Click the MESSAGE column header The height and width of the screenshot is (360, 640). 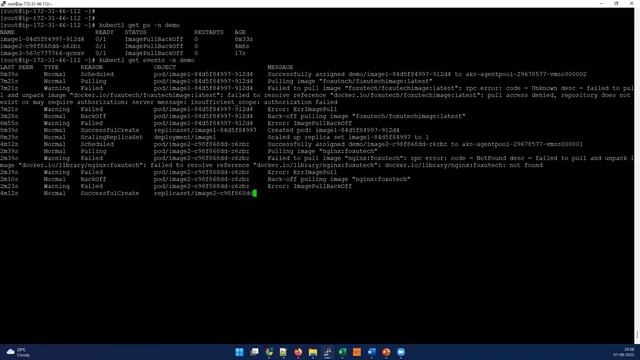pyautogui.click(x=280, y=67)
